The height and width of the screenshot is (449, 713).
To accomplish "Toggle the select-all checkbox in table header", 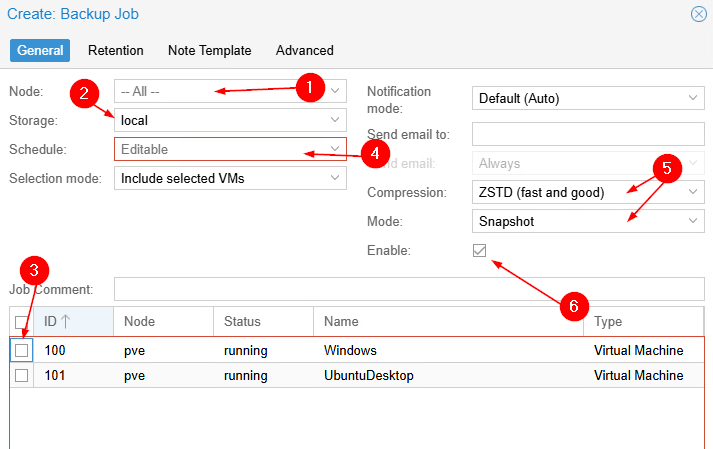I will tap(22, 321).
